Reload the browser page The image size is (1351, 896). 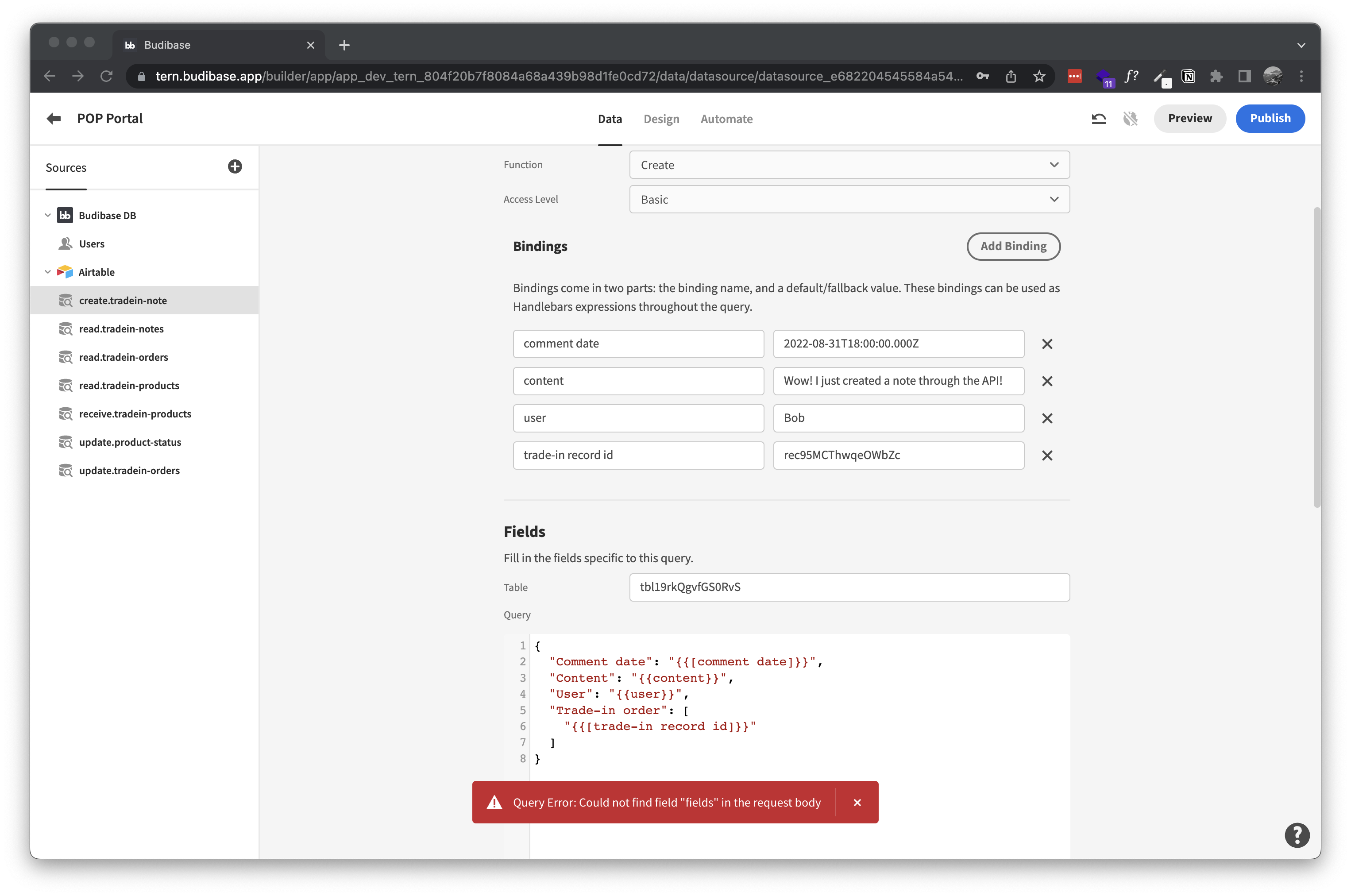coord(106,76)
